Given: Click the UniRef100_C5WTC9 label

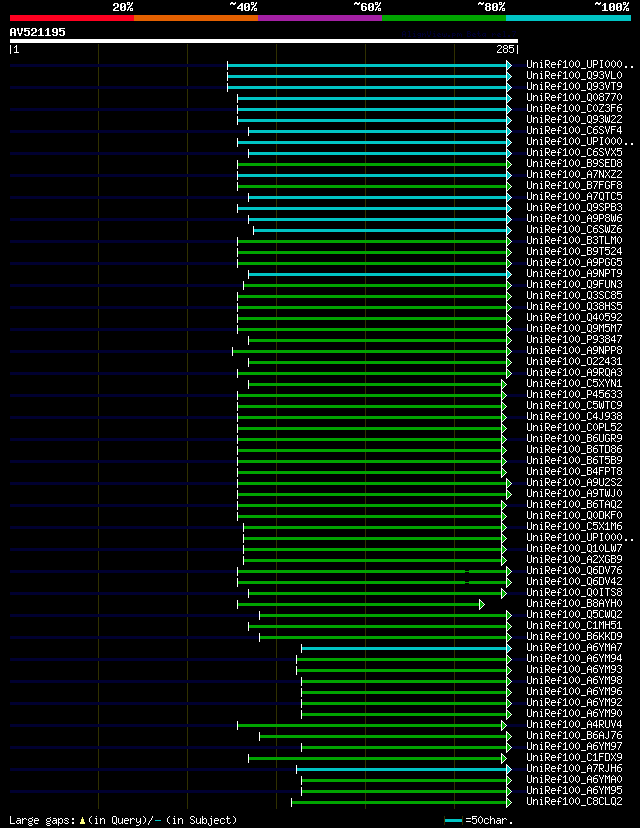Looking at the screenshot, I should coord(574,406).
